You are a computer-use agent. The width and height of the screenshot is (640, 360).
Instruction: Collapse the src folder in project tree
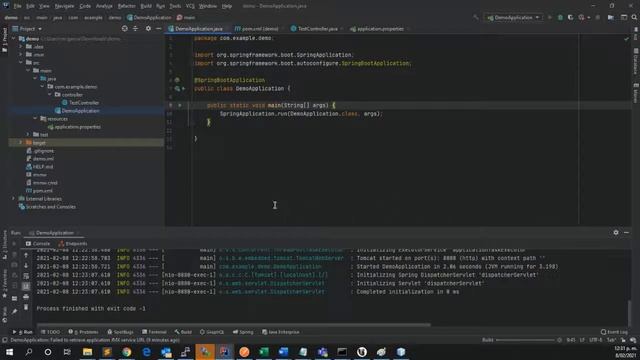pyautogui.click(x=21, y=62)
